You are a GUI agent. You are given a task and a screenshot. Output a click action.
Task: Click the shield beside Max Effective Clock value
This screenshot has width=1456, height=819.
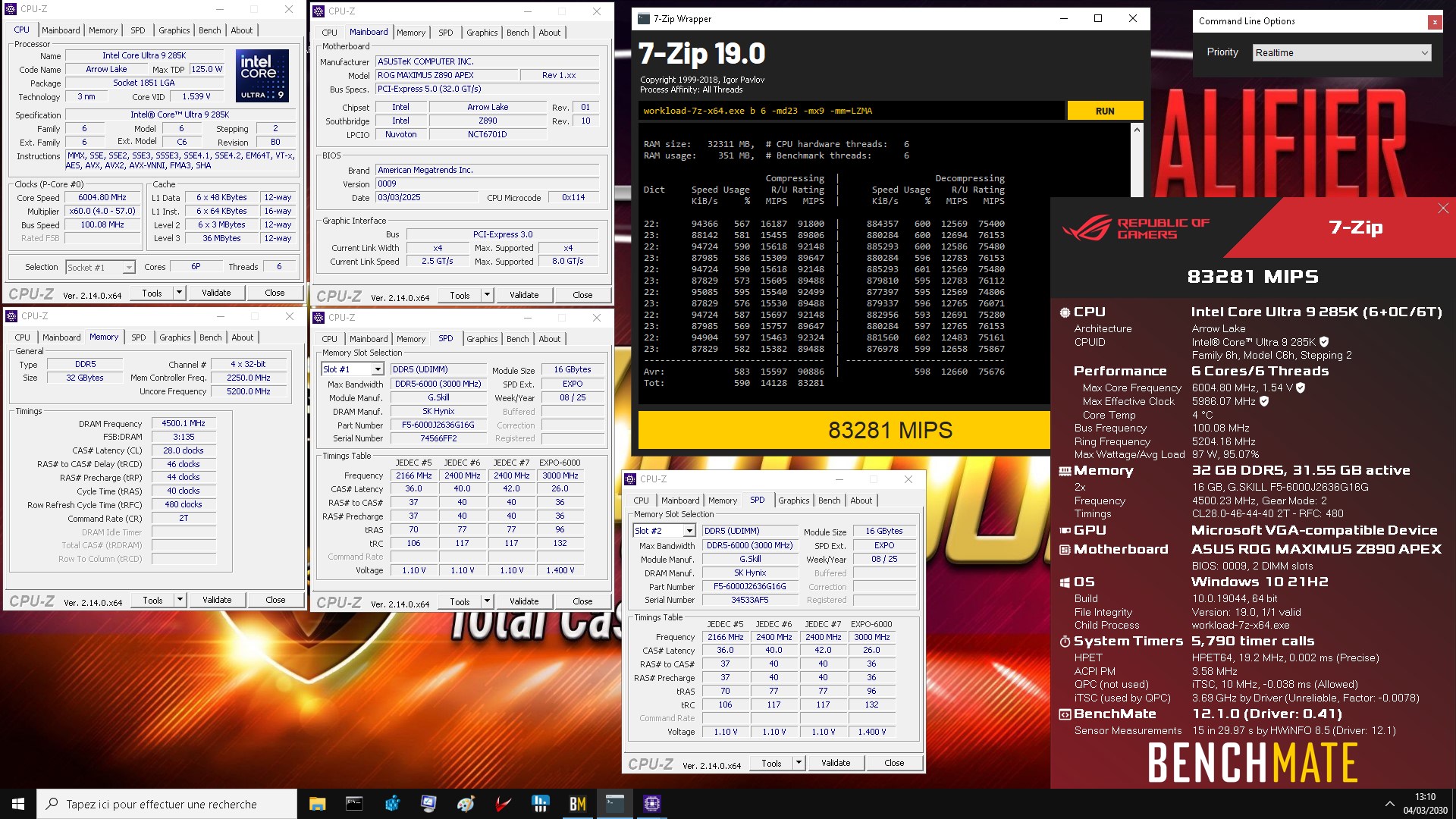[1264, 401]
